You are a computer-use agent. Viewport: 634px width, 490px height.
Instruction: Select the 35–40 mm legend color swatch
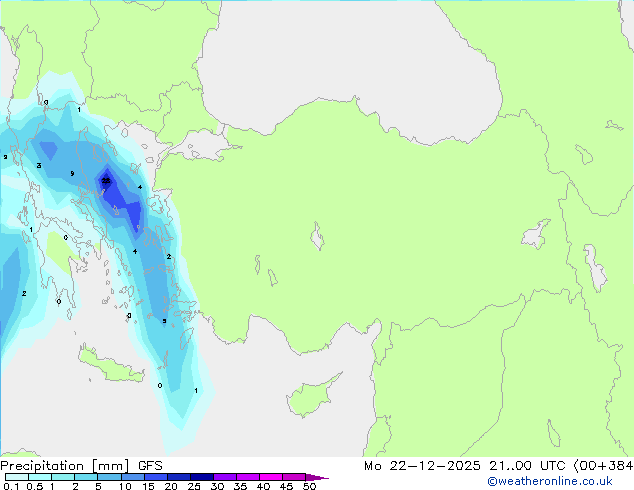(247, 477)
